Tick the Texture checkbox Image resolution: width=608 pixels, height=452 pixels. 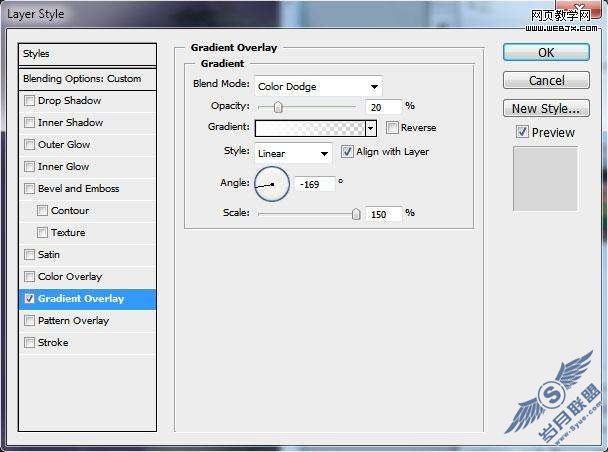(x=42, y=233)
